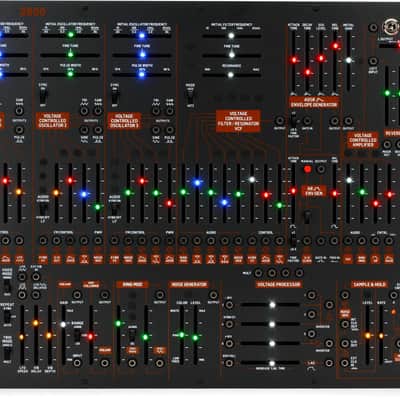Click the vibrato delay slider

point(35,335)
